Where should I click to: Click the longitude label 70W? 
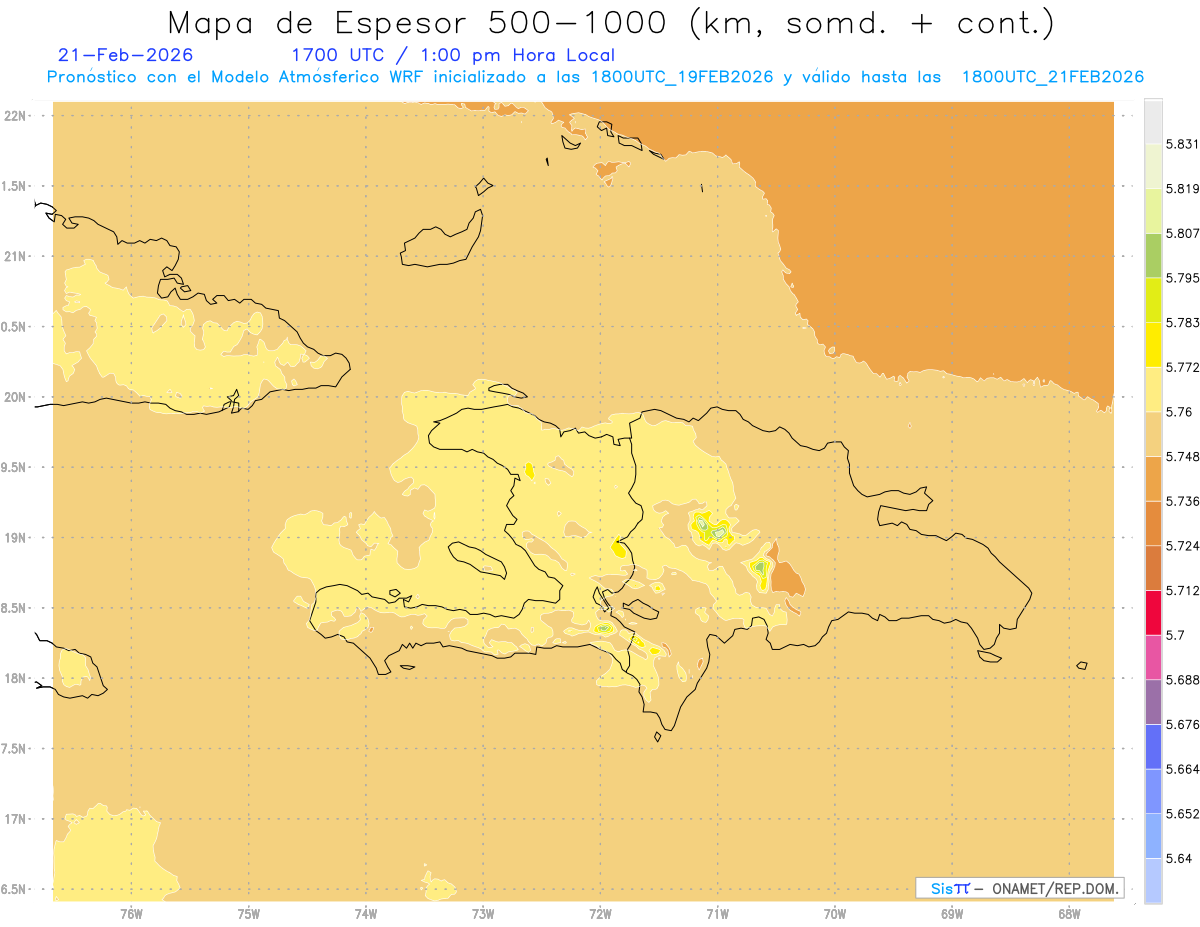[x=835, y=913]
